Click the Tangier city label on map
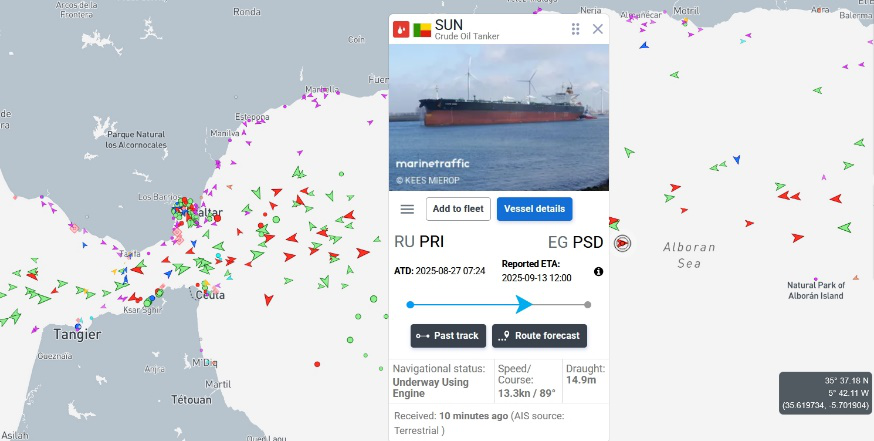Screen dimensions: 874x441 [x=77, y=335]
